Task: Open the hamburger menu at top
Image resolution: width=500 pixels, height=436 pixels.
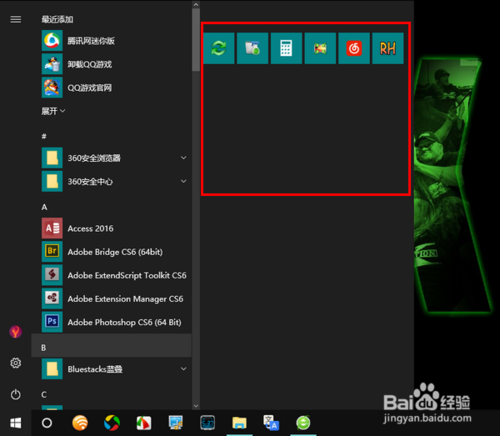Action: pyautogui.click(x=16, y=20)
